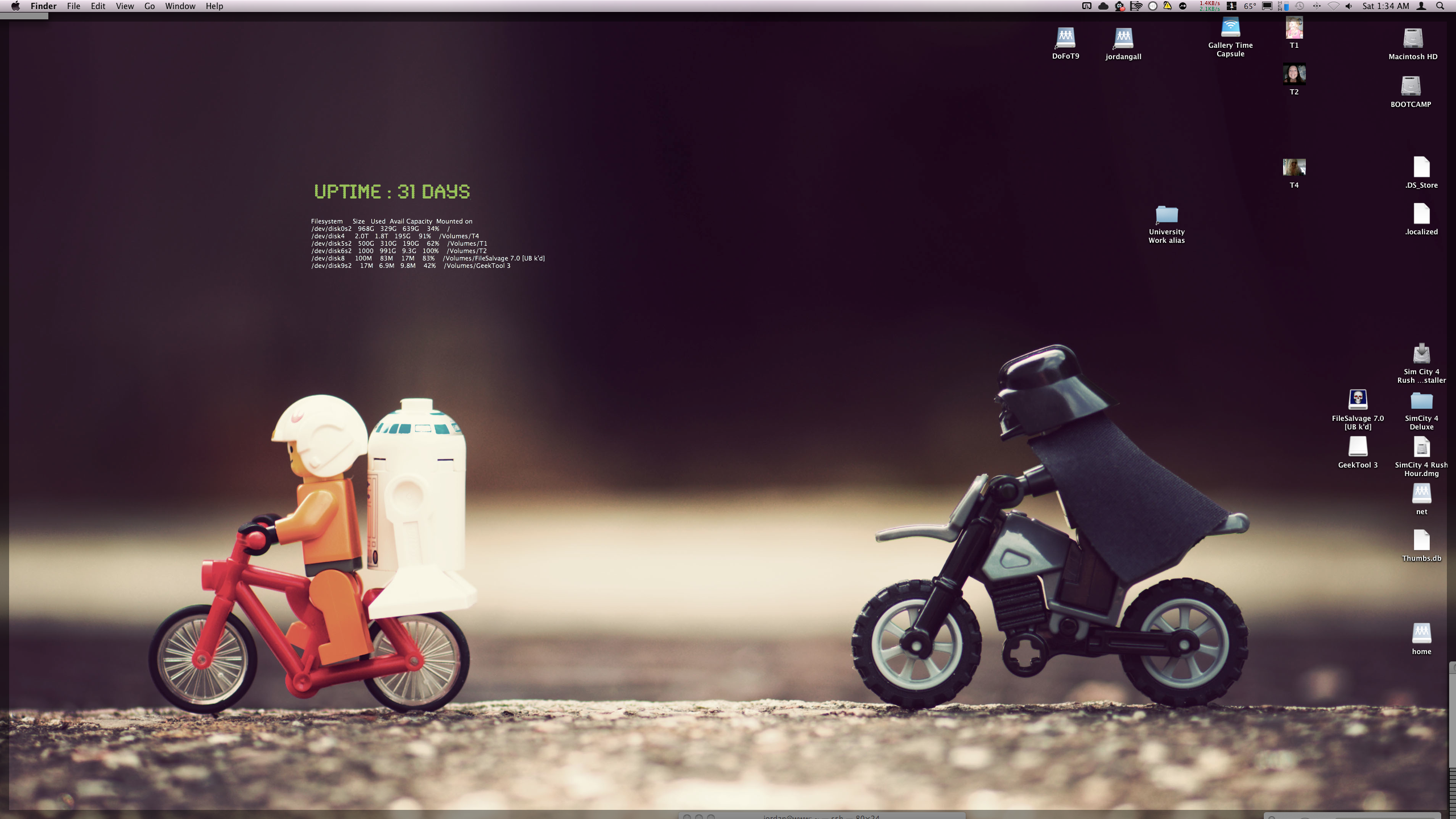Click the Apple menu logo

pos(15,6)
